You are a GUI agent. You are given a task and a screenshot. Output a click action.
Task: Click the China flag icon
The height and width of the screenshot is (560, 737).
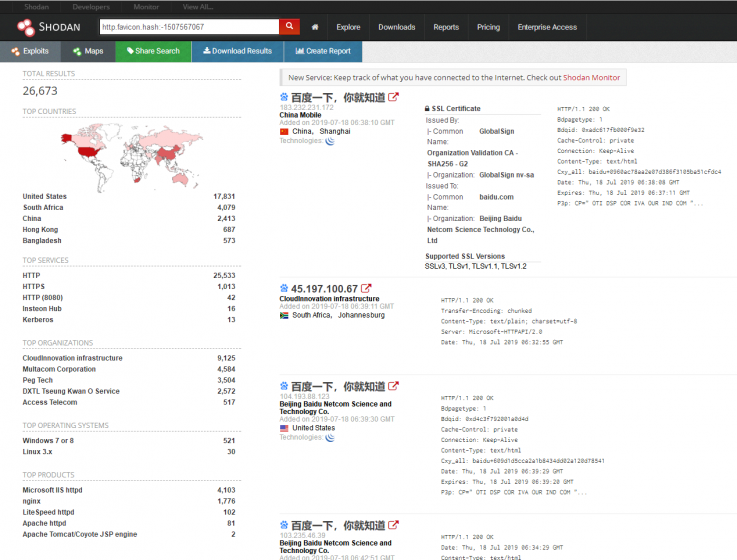284,132
